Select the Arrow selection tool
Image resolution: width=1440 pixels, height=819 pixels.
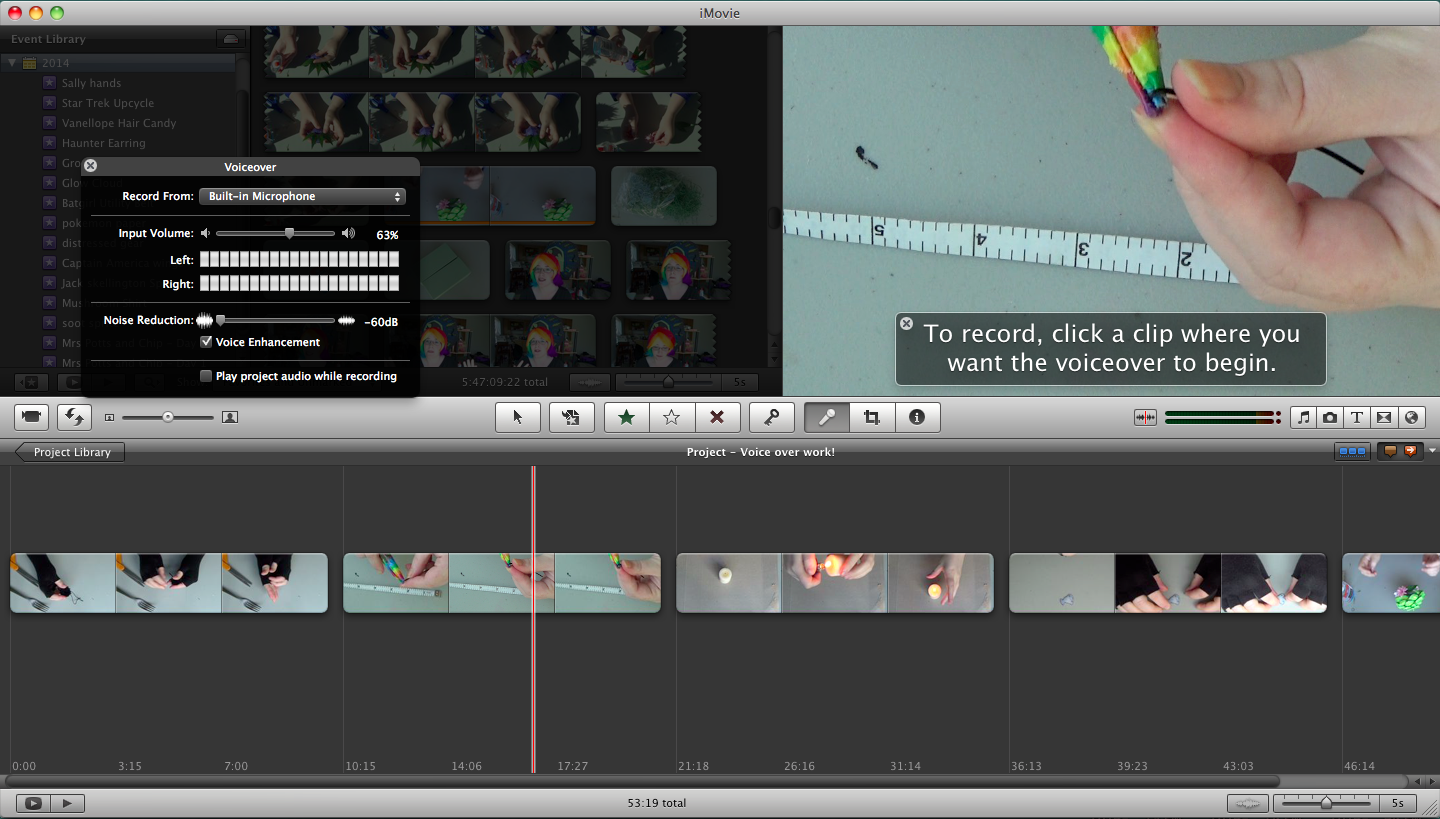coord(518,417)
